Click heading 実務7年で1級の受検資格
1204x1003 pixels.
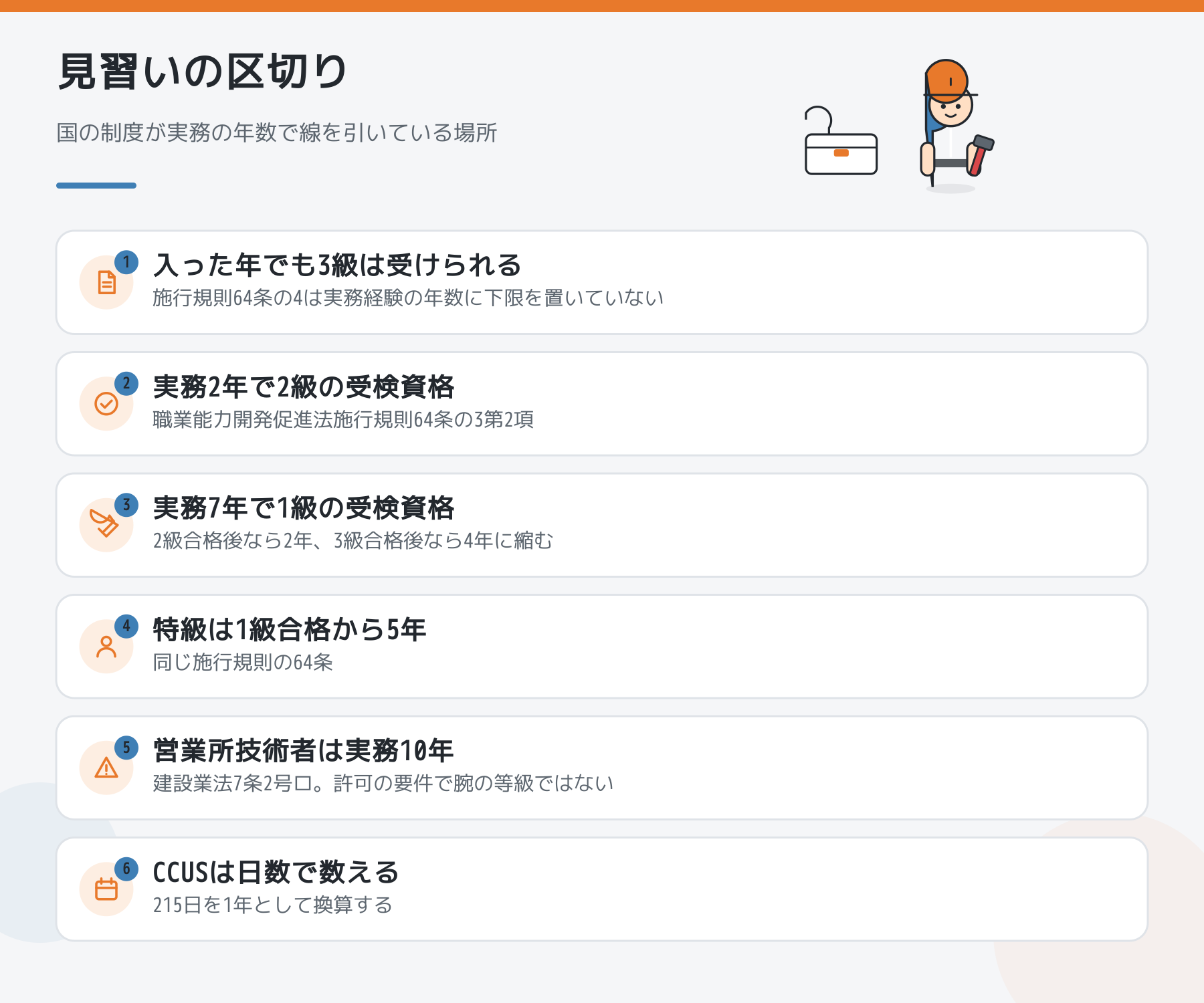[x=304, y=508]
